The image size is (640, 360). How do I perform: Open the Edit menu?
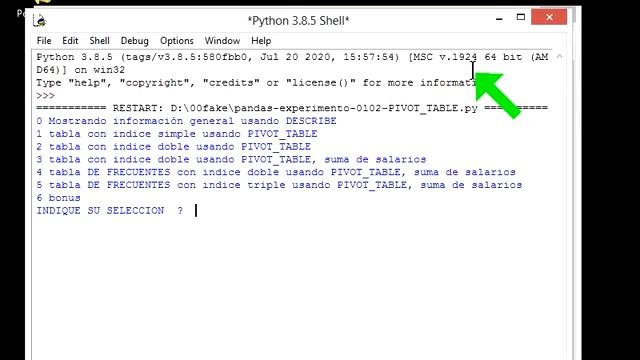tap(70, 41)
